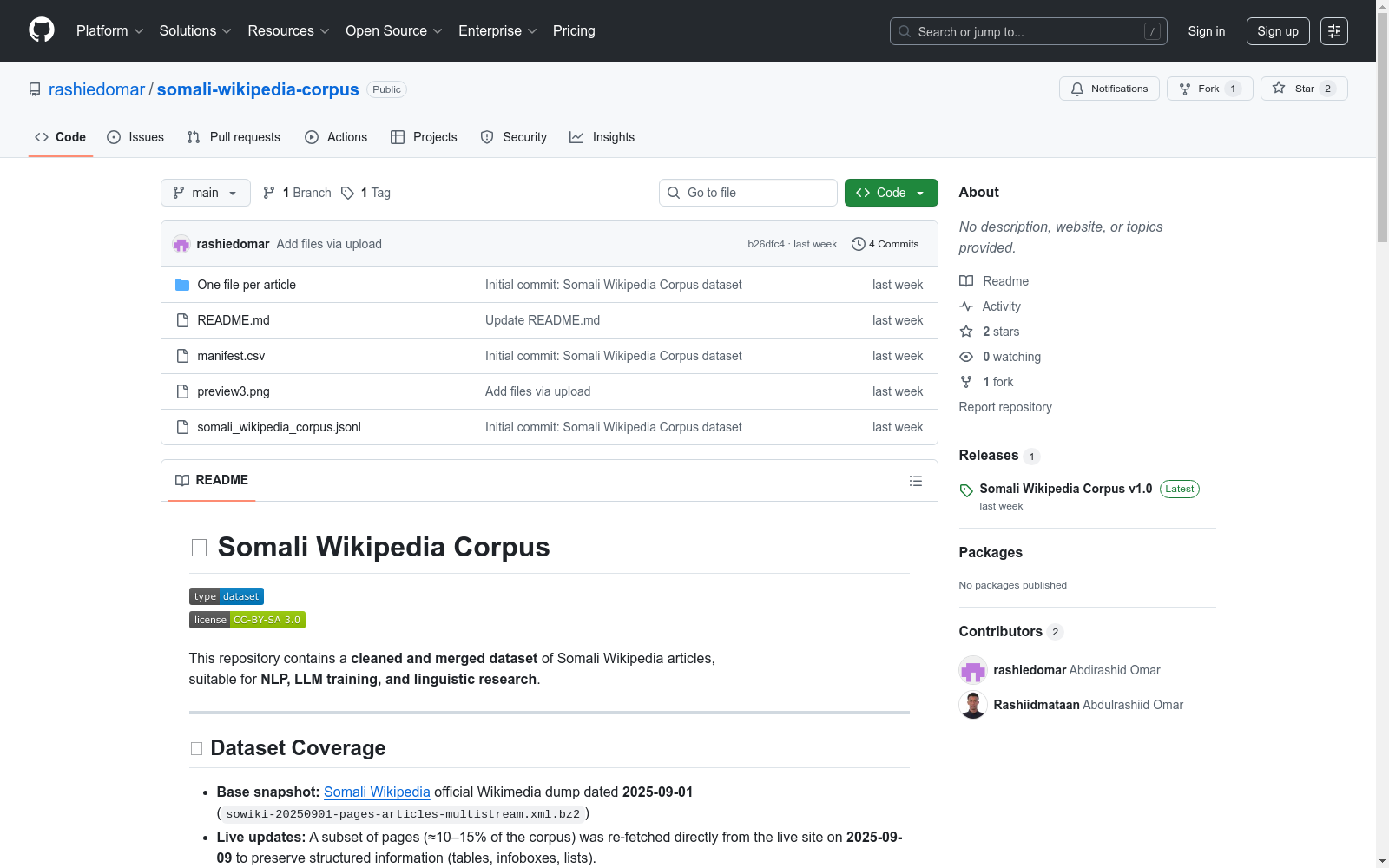This screenshot has width=1389, height=868.
Task: Click the type dataset badge
Action: (x=227, y=596)
